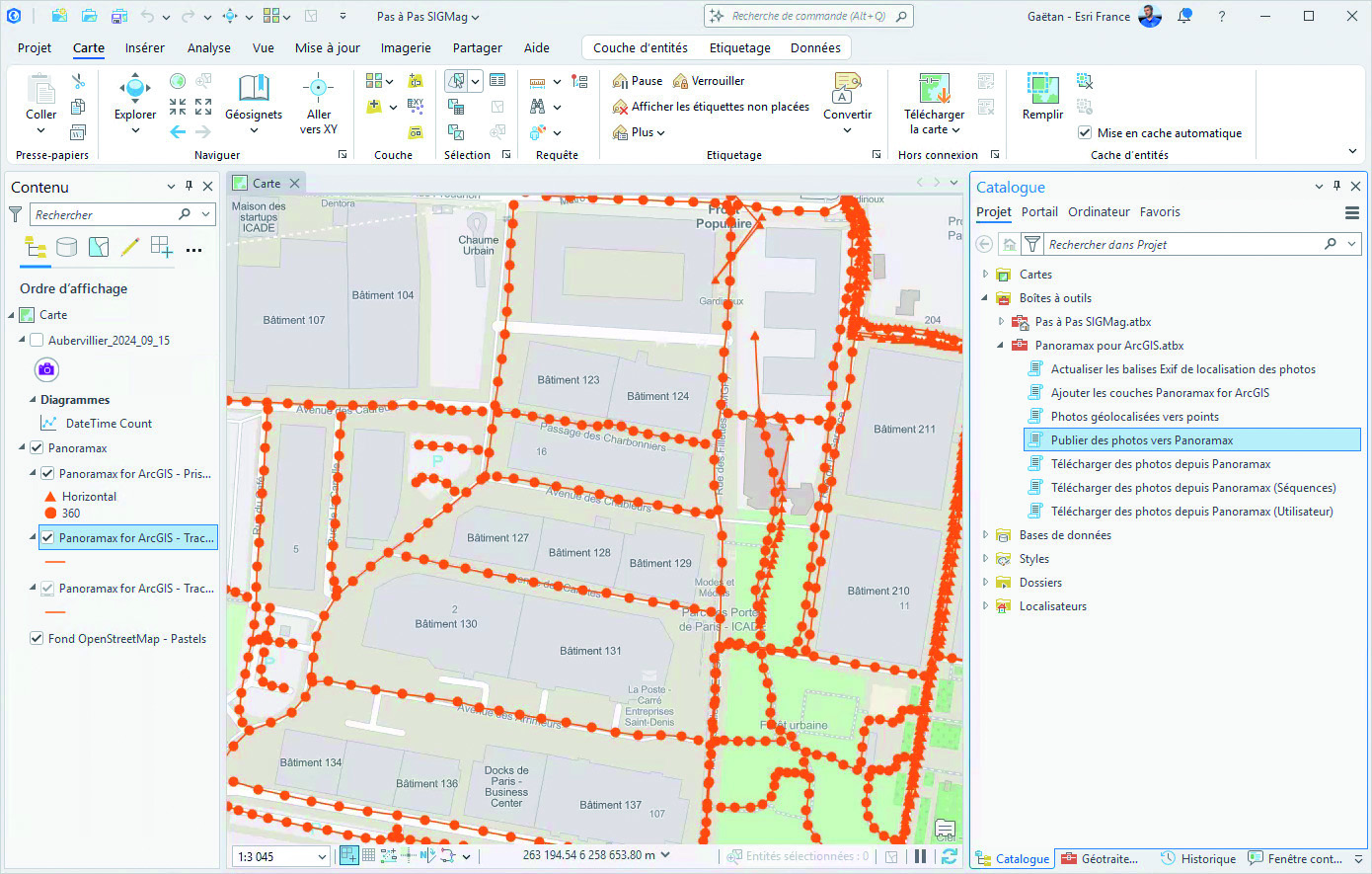Switch to the Imagerie ribbon tab
Viewport: 1372px width, 874px height.
coord(406,47)
